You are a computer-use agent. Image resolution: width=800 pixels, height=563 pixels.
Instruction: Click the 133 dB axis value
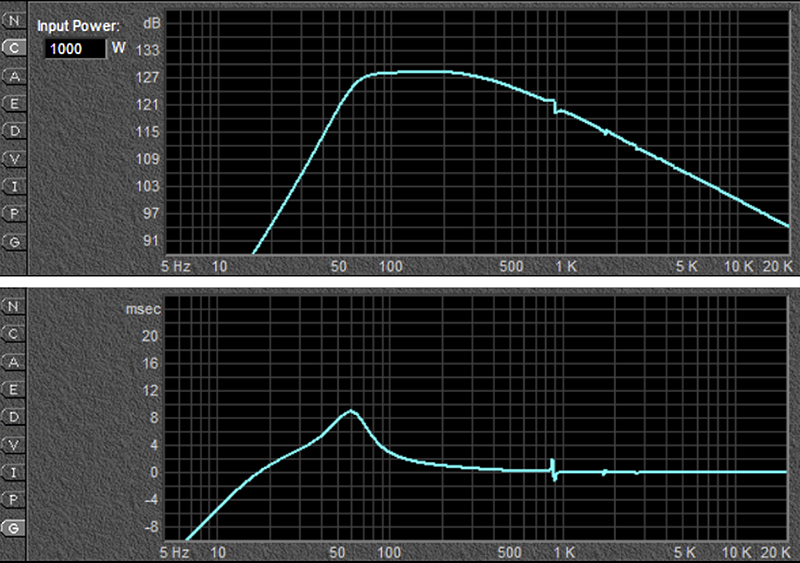148,51
